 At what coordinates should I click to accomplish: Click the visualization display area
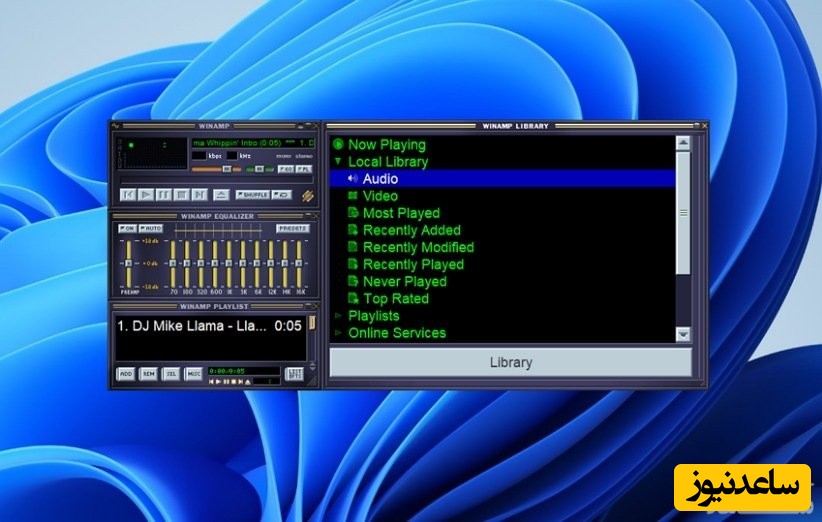point(152,153)
